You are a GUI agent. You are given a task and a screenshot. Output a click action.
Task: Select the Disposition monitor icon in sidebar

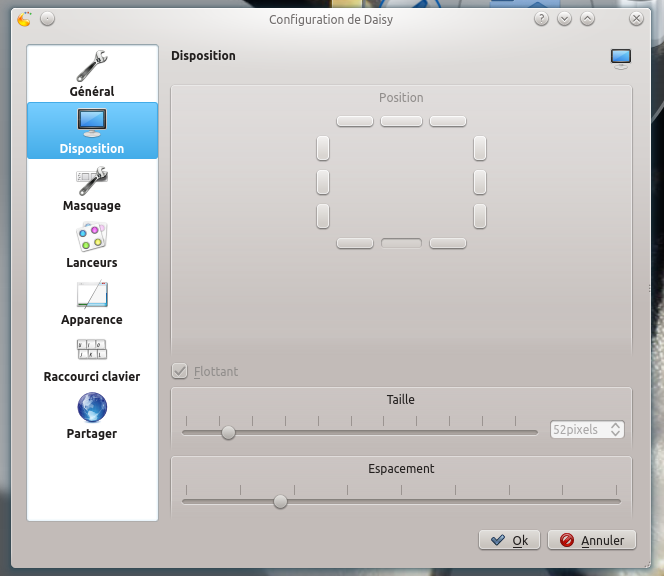tap(92, 123)
